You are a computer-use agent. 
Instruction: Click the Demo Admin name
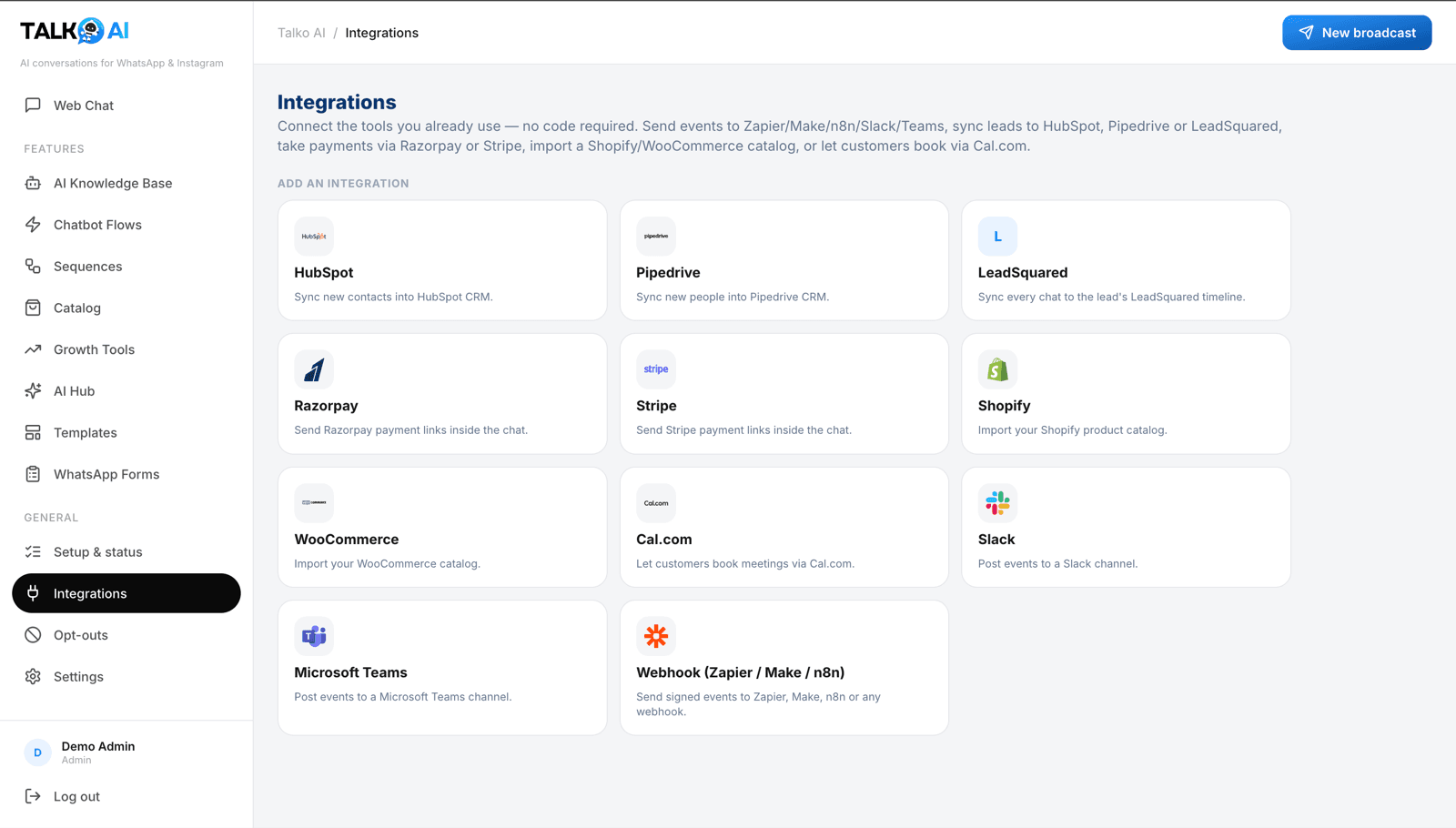coord(98,746)
